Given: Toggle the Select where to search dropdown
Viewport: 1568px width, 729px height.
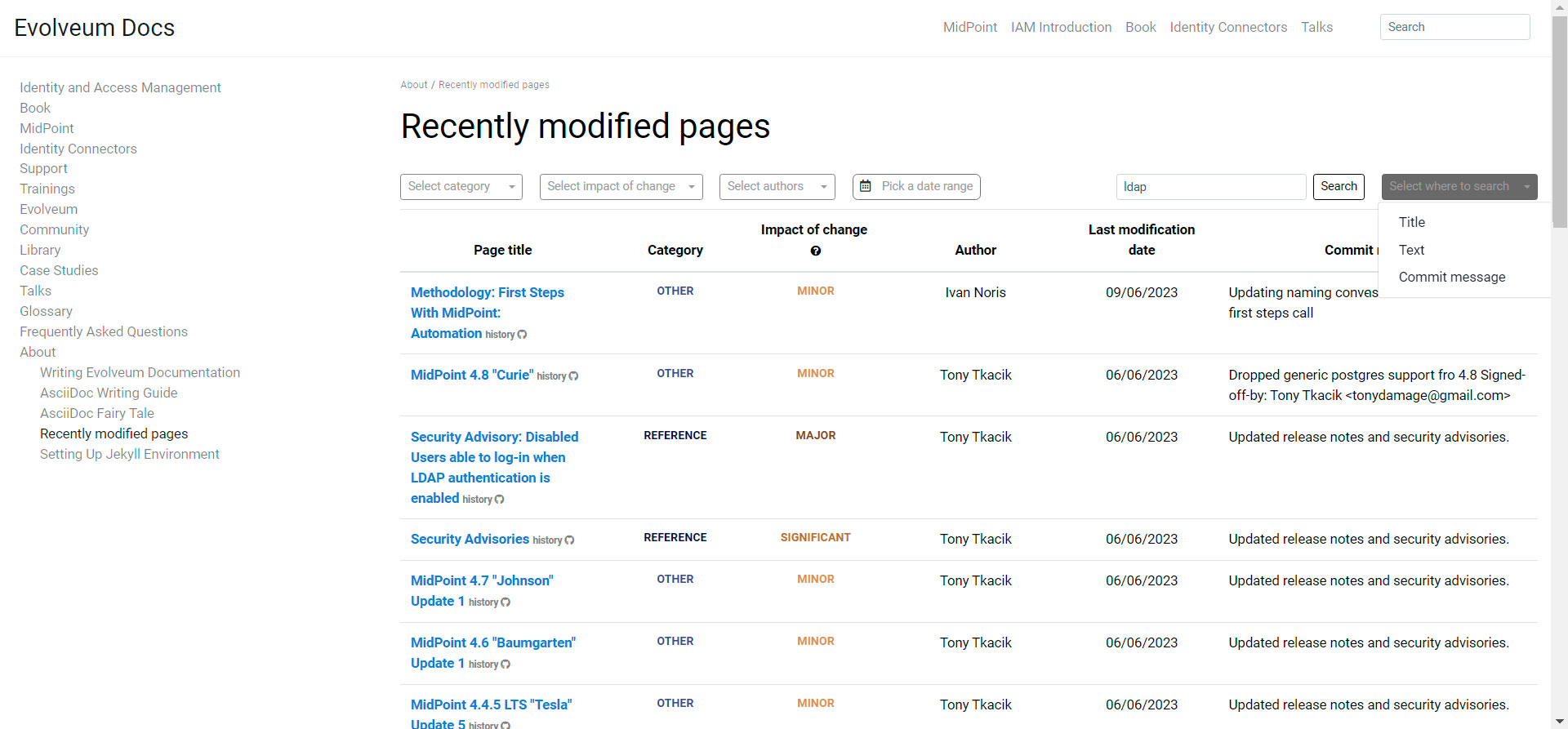Looking at the screenshot, I should [1459, 187].
